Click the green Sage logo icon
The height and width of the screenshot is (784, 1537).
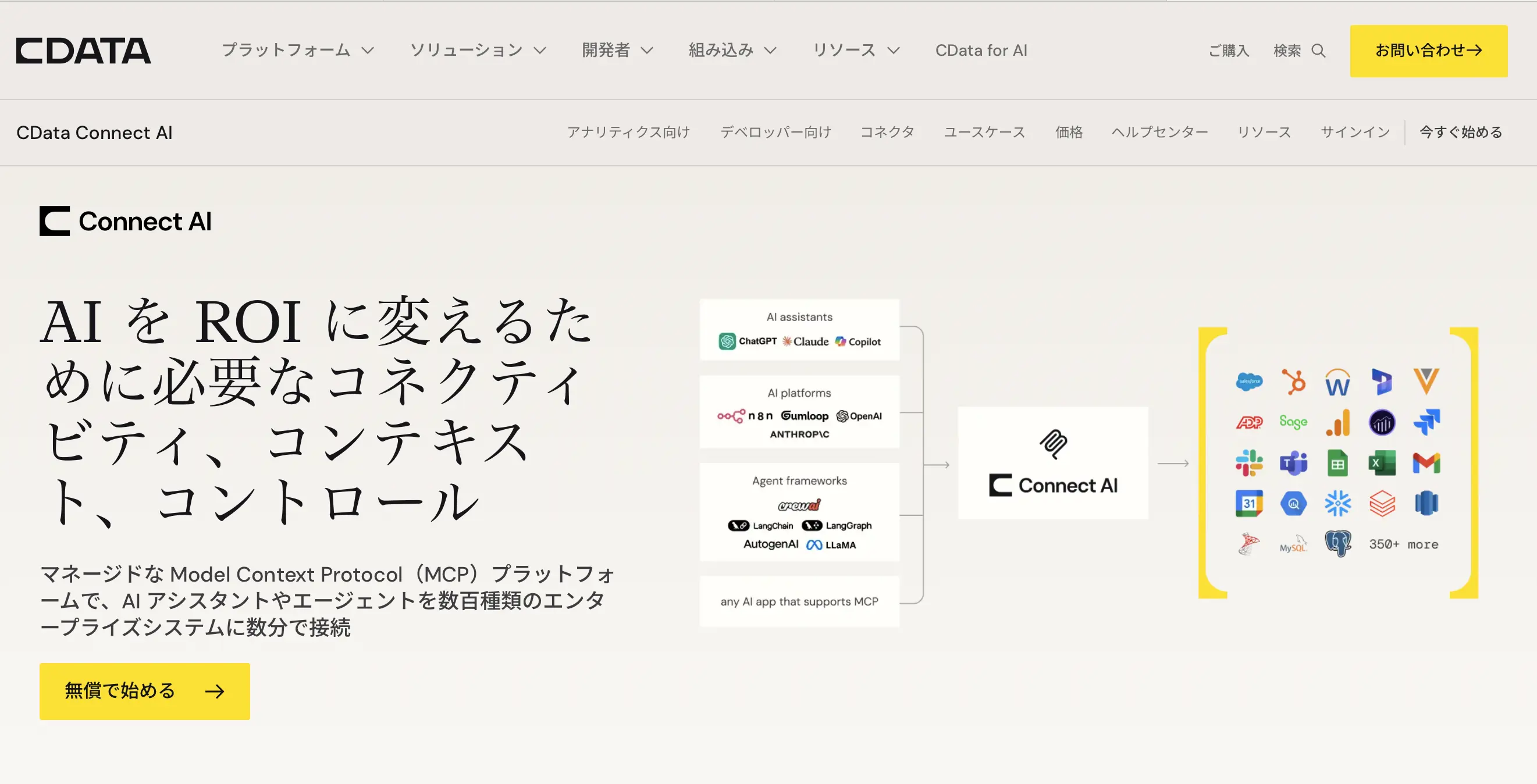[x=1294, y=422]
